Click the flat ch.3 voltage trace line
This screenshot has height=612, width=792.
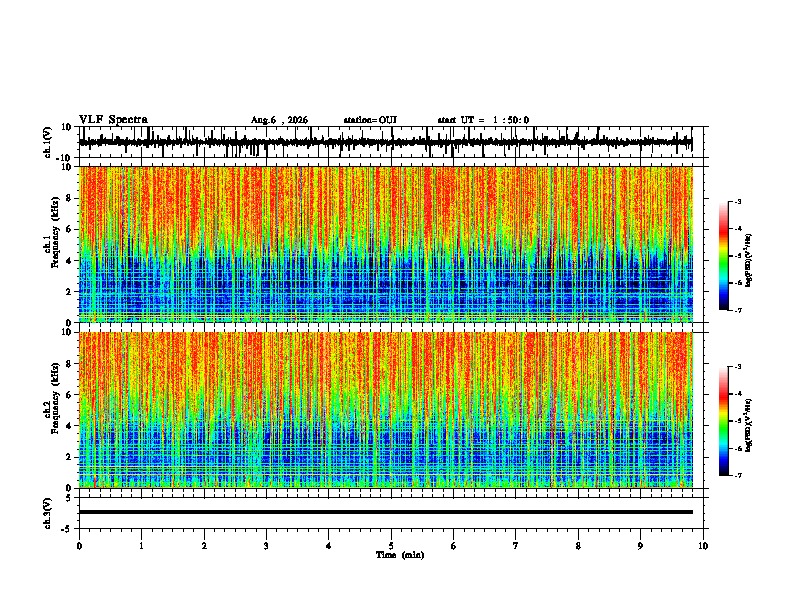pyautogui.click(x=385, y=512)
